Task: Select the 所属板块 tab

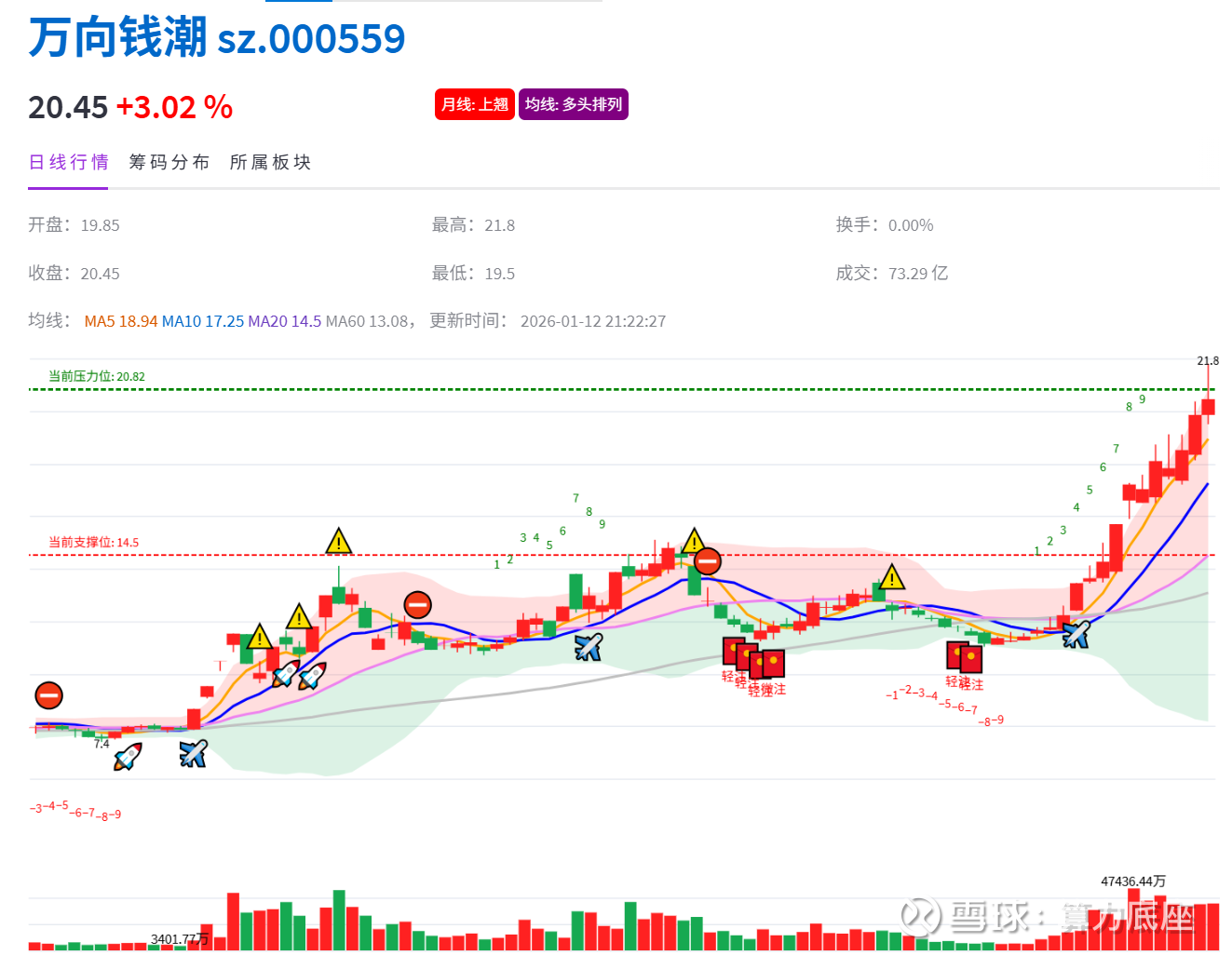Action: pyautogui.click(x=270, y=162)
